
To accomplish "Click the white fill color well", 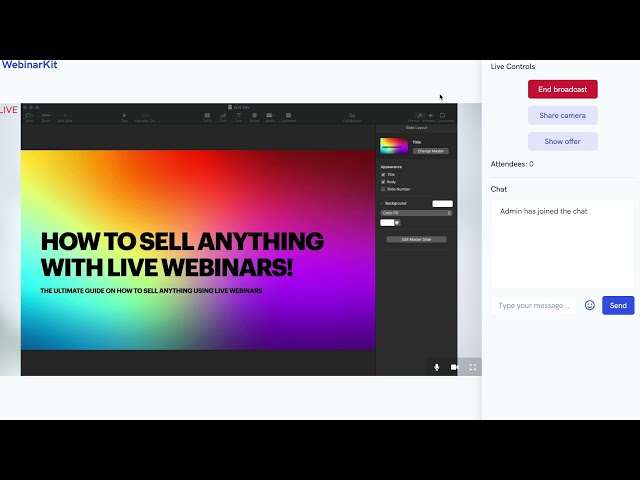I will (x=387, y=223).
